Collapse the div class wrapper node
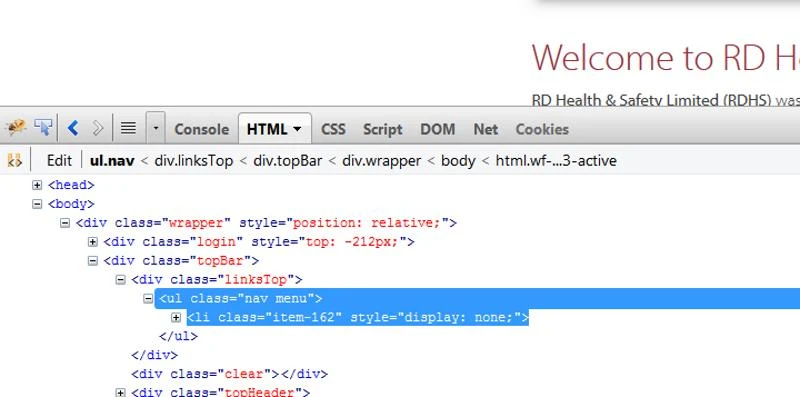Screen dimensions: 800x397 click(x=65, y=223)
